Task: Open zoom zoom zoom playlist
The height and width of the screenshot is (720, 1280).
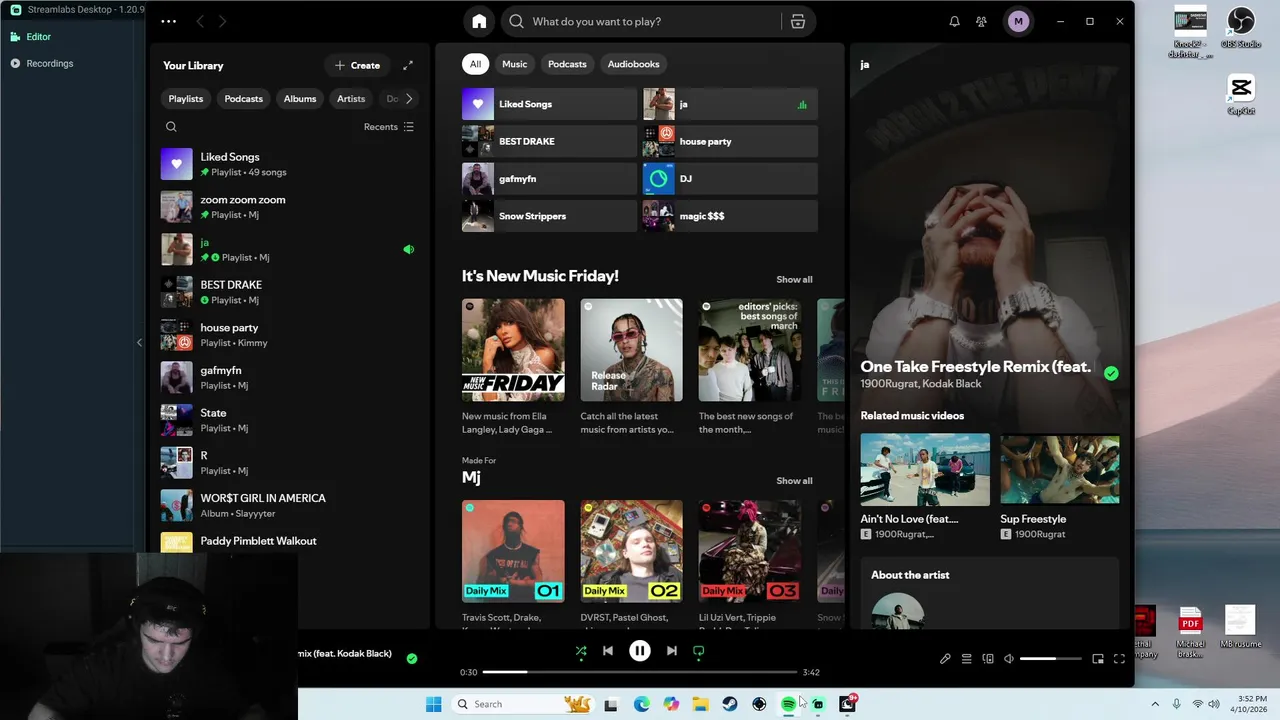Action: 289,207
